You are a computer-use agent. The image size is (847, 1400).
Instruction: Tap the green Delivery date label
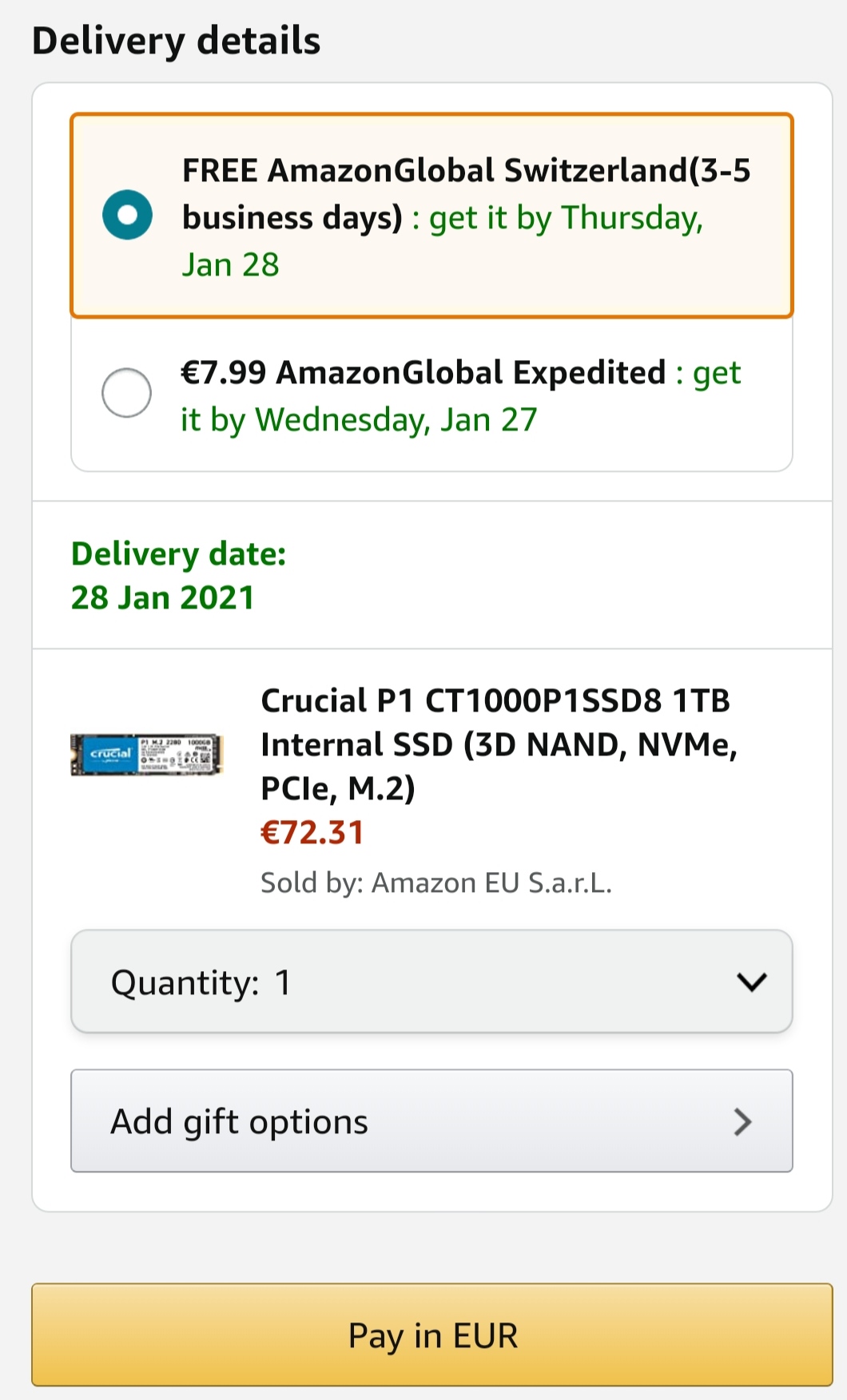click(178, 554)
